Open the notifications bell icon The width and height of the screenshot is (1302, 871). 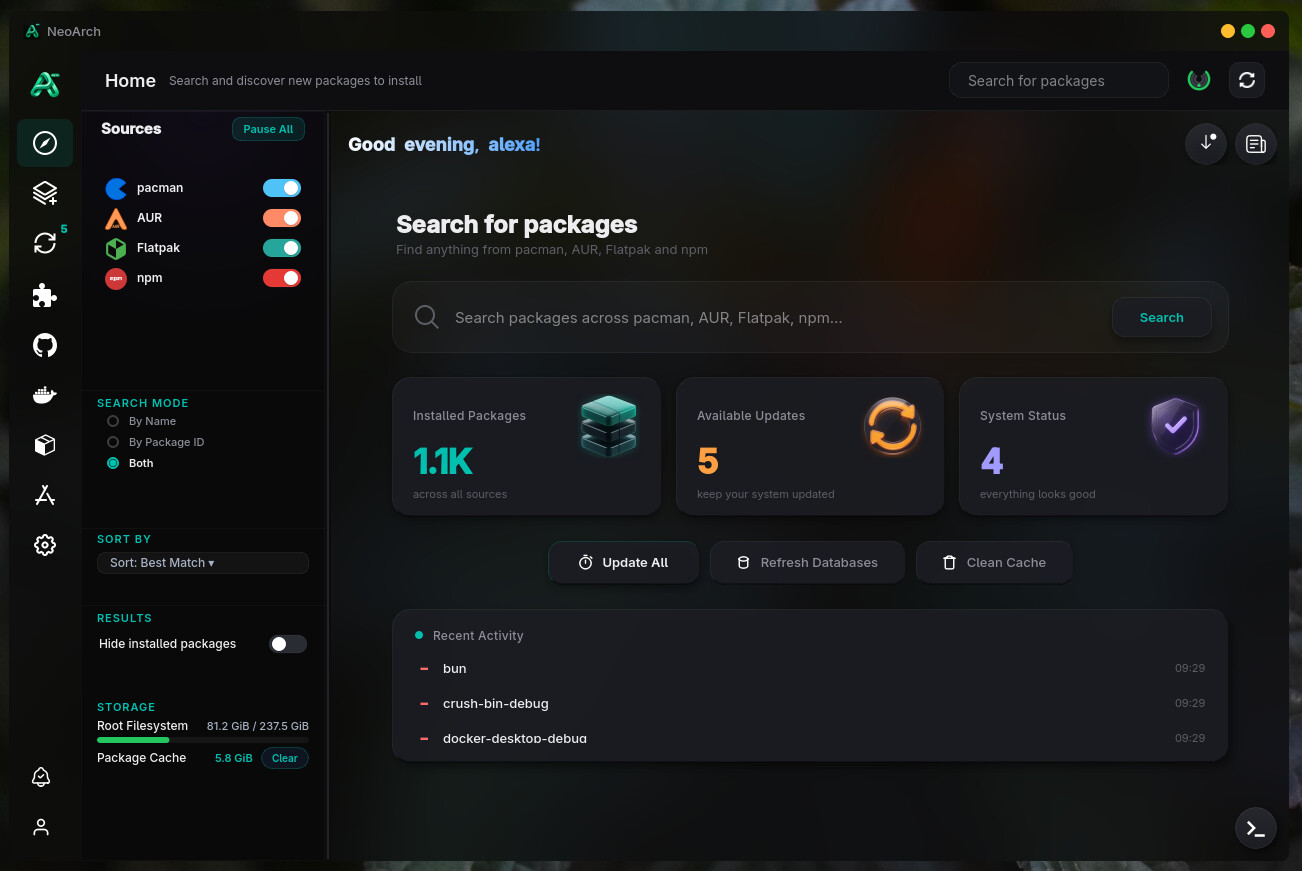pos(41,777)
